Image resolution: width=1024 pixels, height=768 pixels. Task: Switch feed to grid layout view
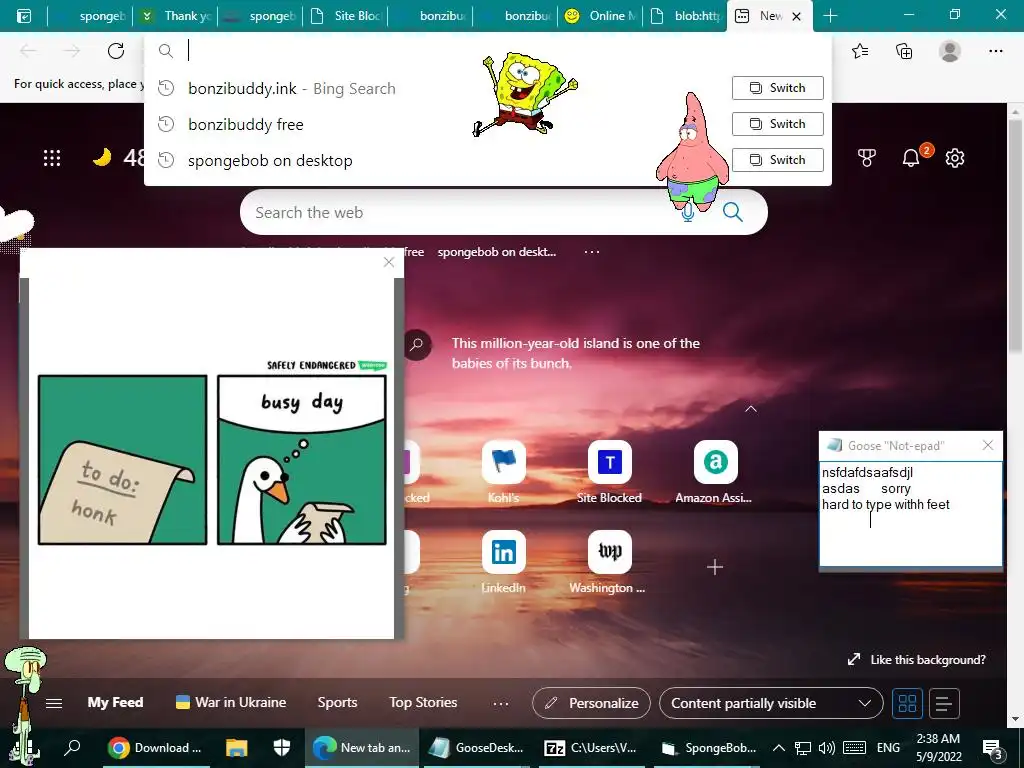pyautogui.click(x=907, y=703)
